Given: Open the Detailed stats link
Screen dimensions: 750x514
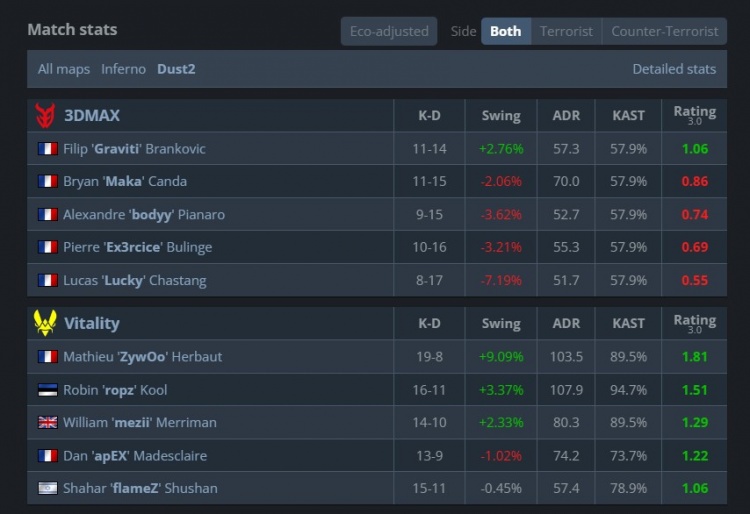Looking at the screenshot, I should (674, 69).
